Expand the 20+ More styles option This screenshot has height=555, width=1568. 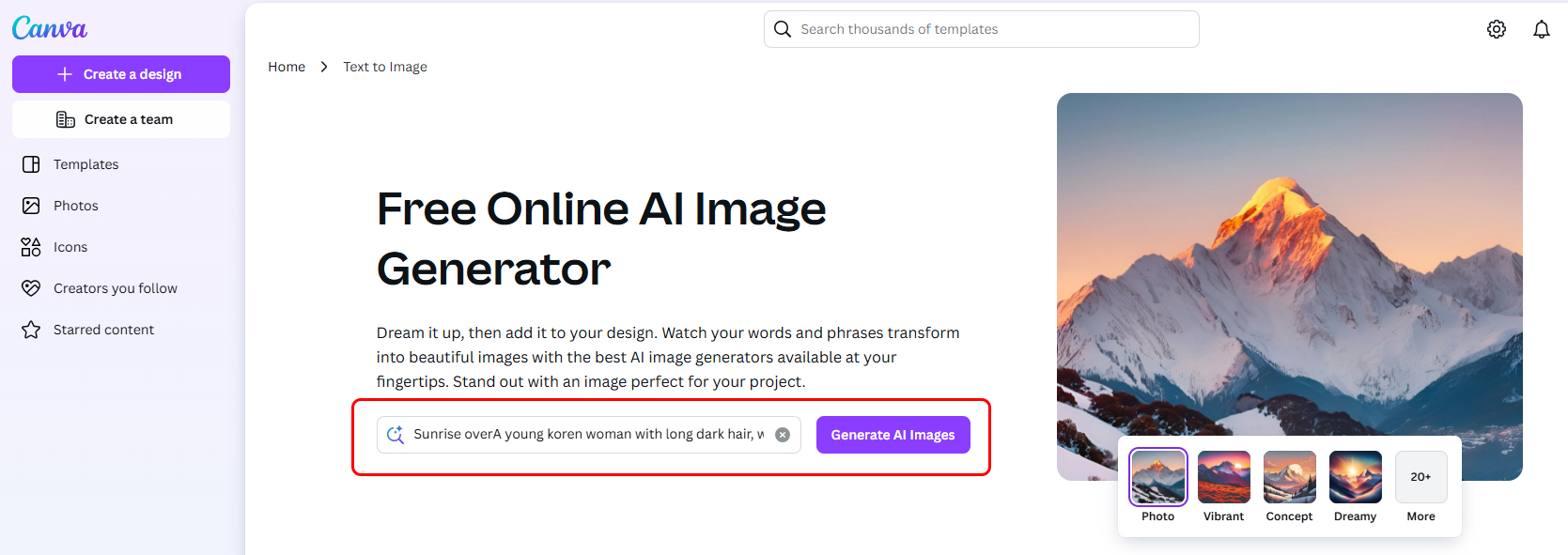(x=1421, y=477)
